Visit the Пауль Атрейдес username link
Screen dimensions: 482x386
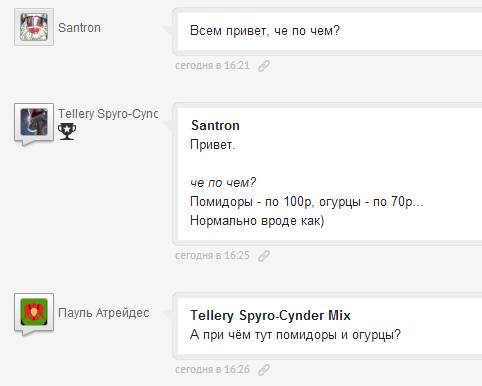[104, 313]
